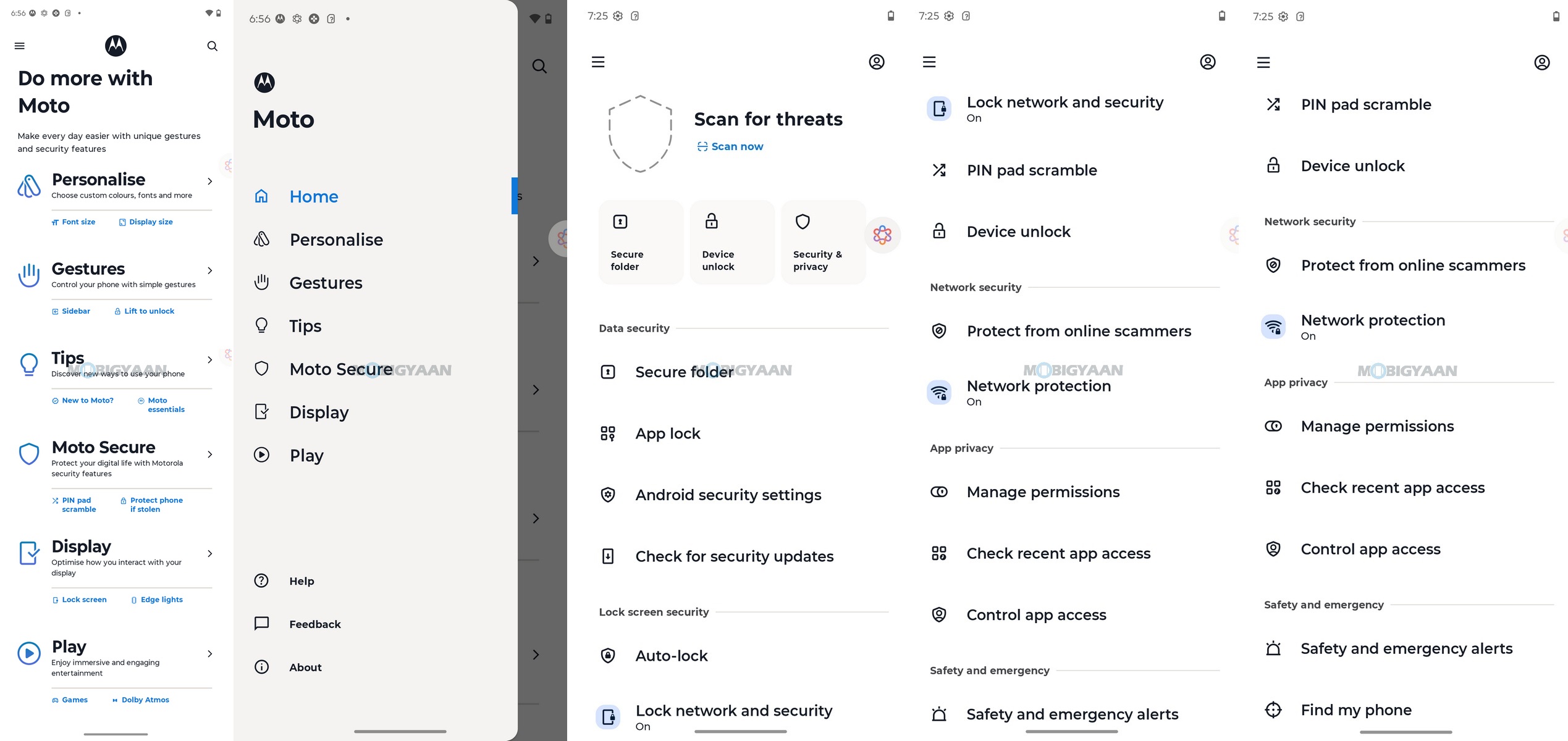Open Display size shortcut link
The image size is (1568, 741).
[x=146, y=222]
